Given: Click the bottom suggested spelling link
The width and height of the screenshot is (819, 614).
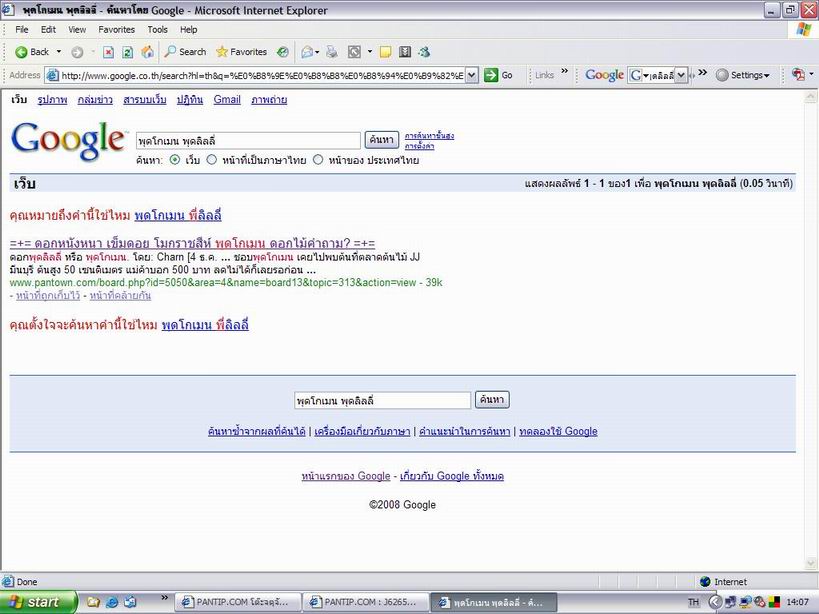Looking at the screenshot, I should tap(205, 325).
